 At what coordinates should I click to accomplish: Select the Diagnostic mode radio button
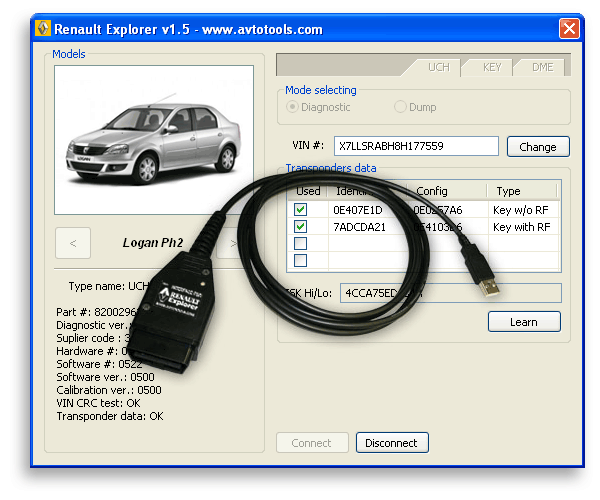tap(292, 107)
